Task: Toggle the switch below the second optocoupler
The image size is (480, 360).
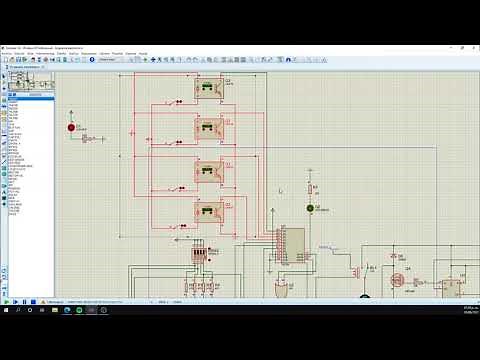Action: (174, 143)
